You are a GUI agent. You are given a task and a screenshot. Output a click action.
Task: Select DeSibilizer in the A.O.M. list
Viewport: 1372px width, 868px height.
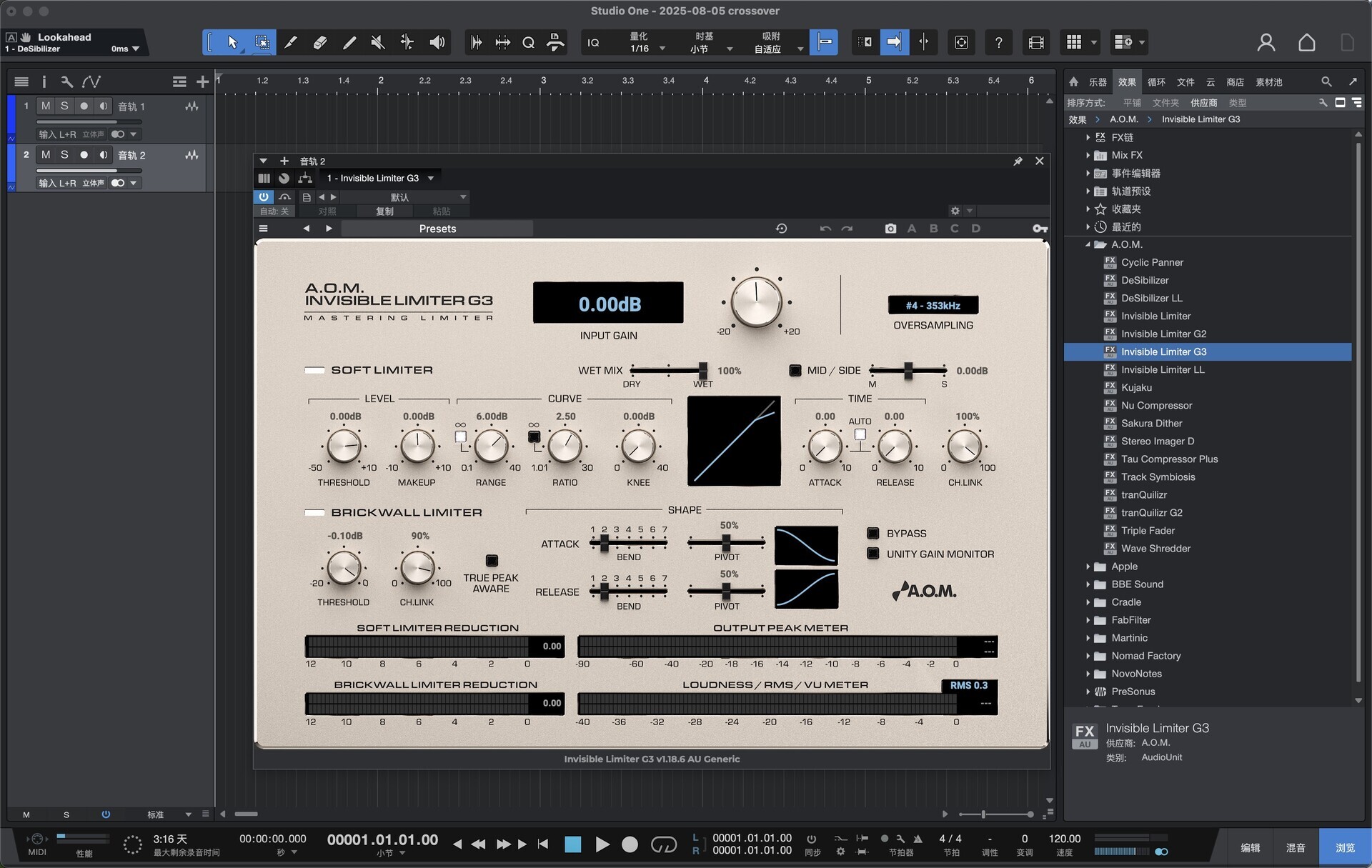[1145, 280]
